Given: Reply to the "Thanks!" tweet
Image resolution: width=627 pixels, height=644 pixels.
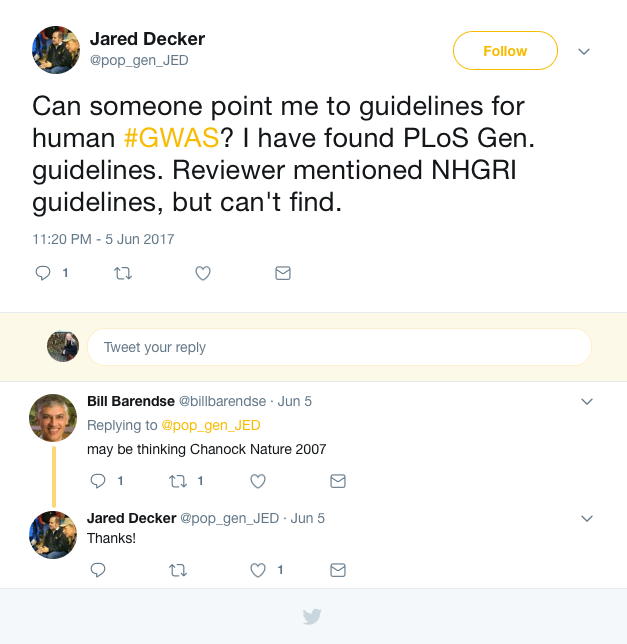Looking at the screenshot, I should coord(98,570).
